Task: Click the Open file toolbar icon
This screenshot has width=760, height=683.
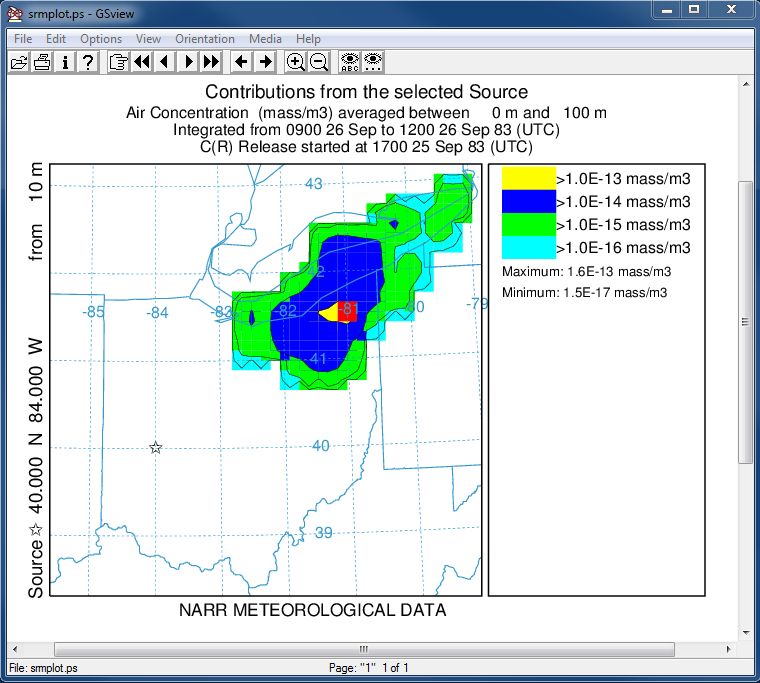Action: tap(19, 62)
